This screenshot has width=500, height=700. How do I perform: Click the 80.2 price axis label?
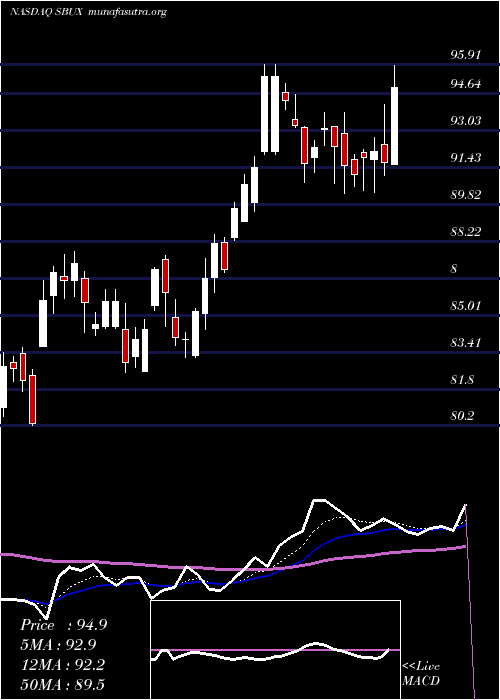pyautogui.click(x=462, y=416)
